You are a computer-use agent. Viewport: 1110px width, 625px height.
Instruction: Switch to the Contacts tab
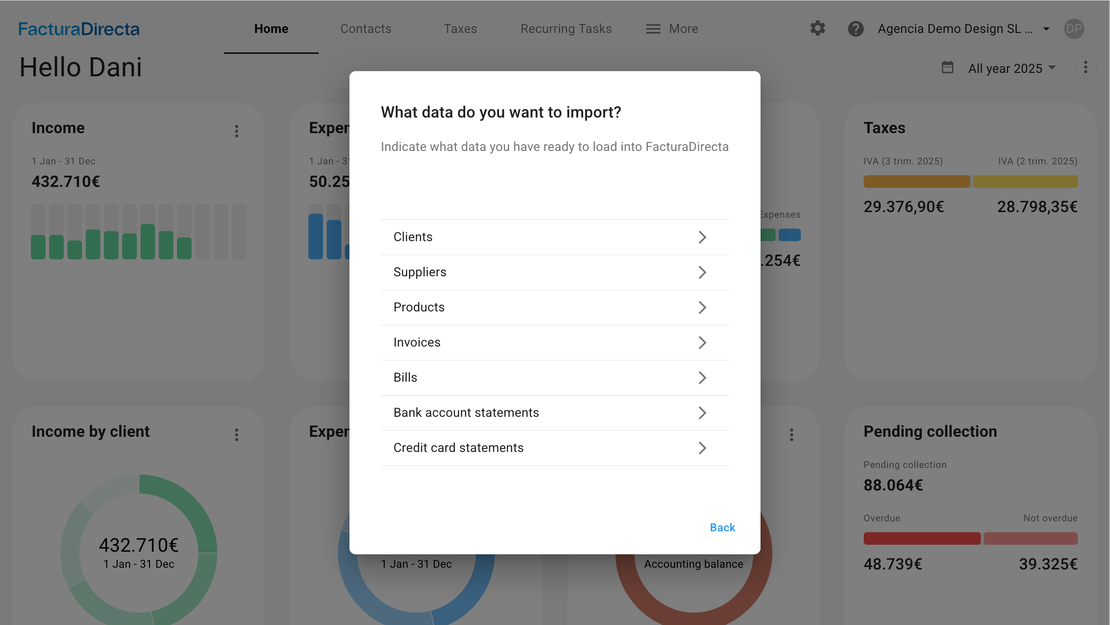click(x=365, y=29)
